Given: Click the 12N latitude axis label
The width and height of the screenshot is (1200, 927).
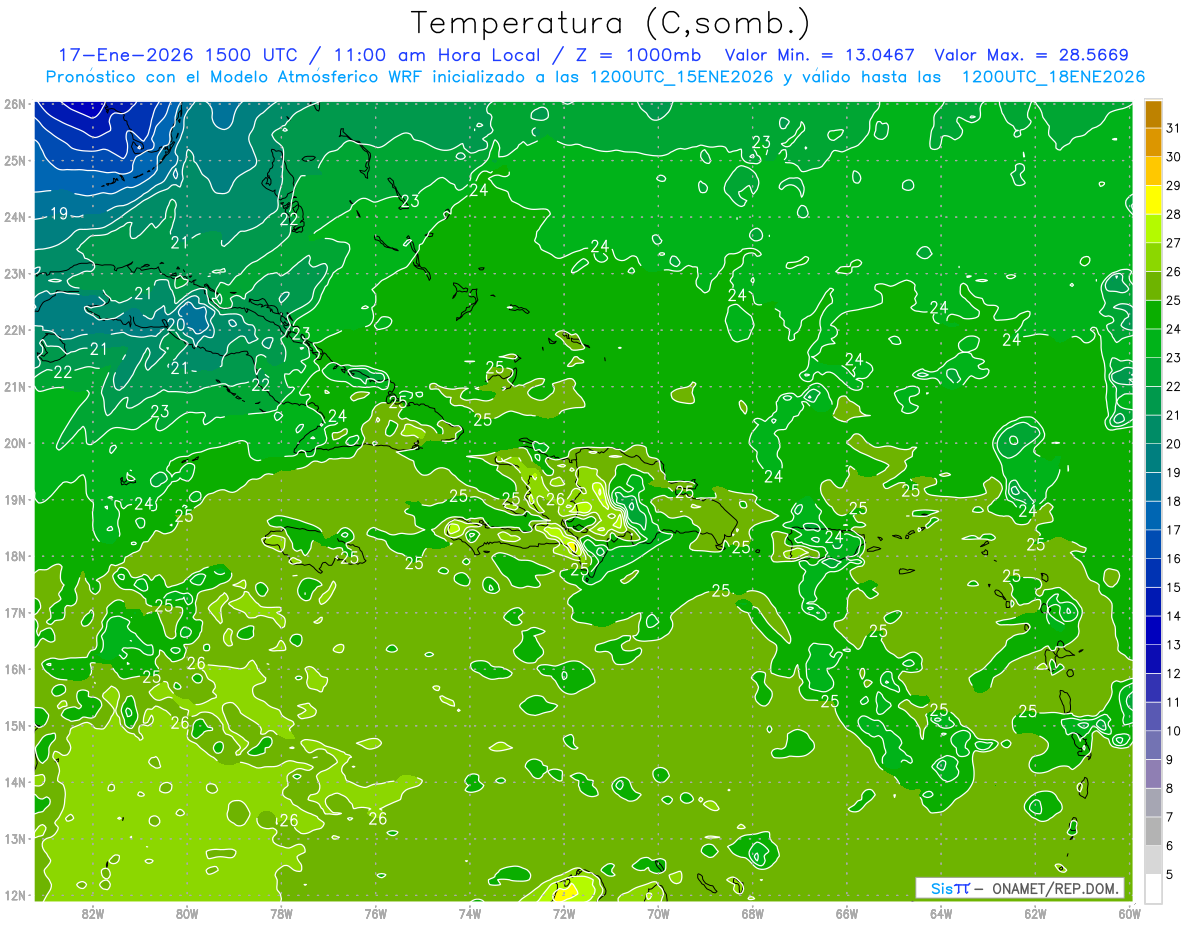Looking at the screenshot, I should click(14, 895).
